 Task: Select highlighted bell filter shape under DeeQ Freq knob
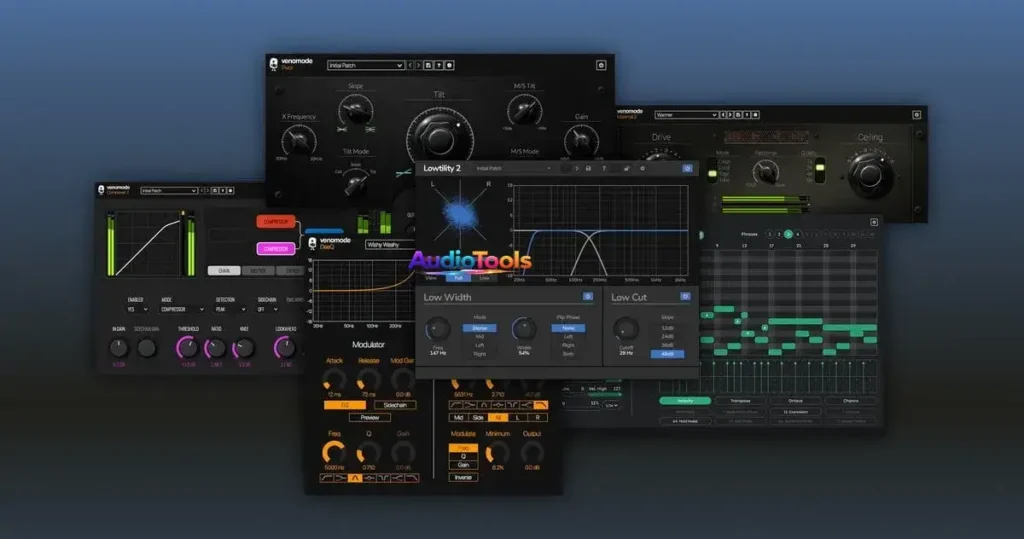[x=355, y=478]
